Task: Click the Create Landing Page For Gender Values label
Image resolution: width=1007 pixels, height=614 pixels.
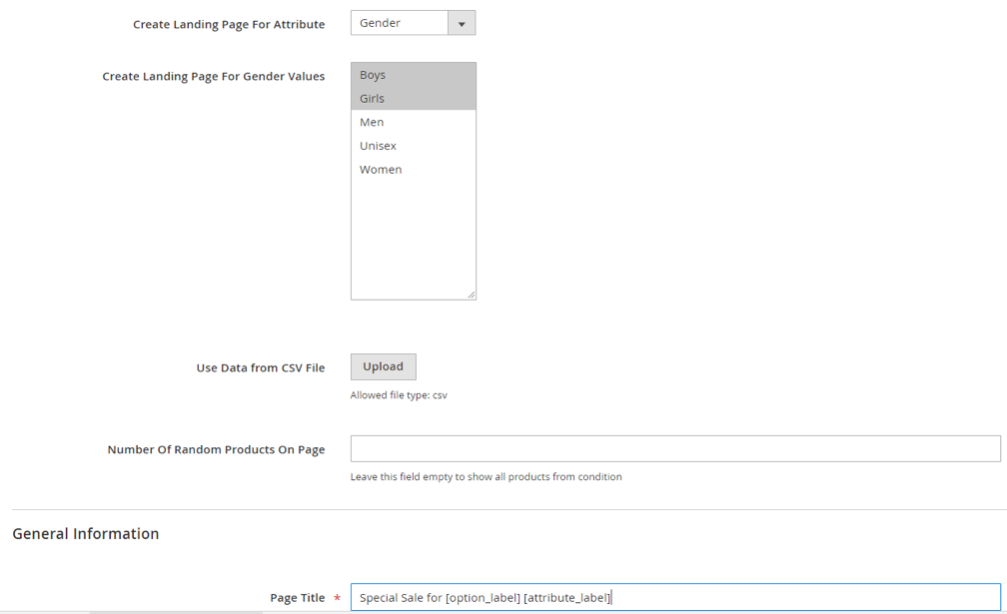Action: [213, 76]
